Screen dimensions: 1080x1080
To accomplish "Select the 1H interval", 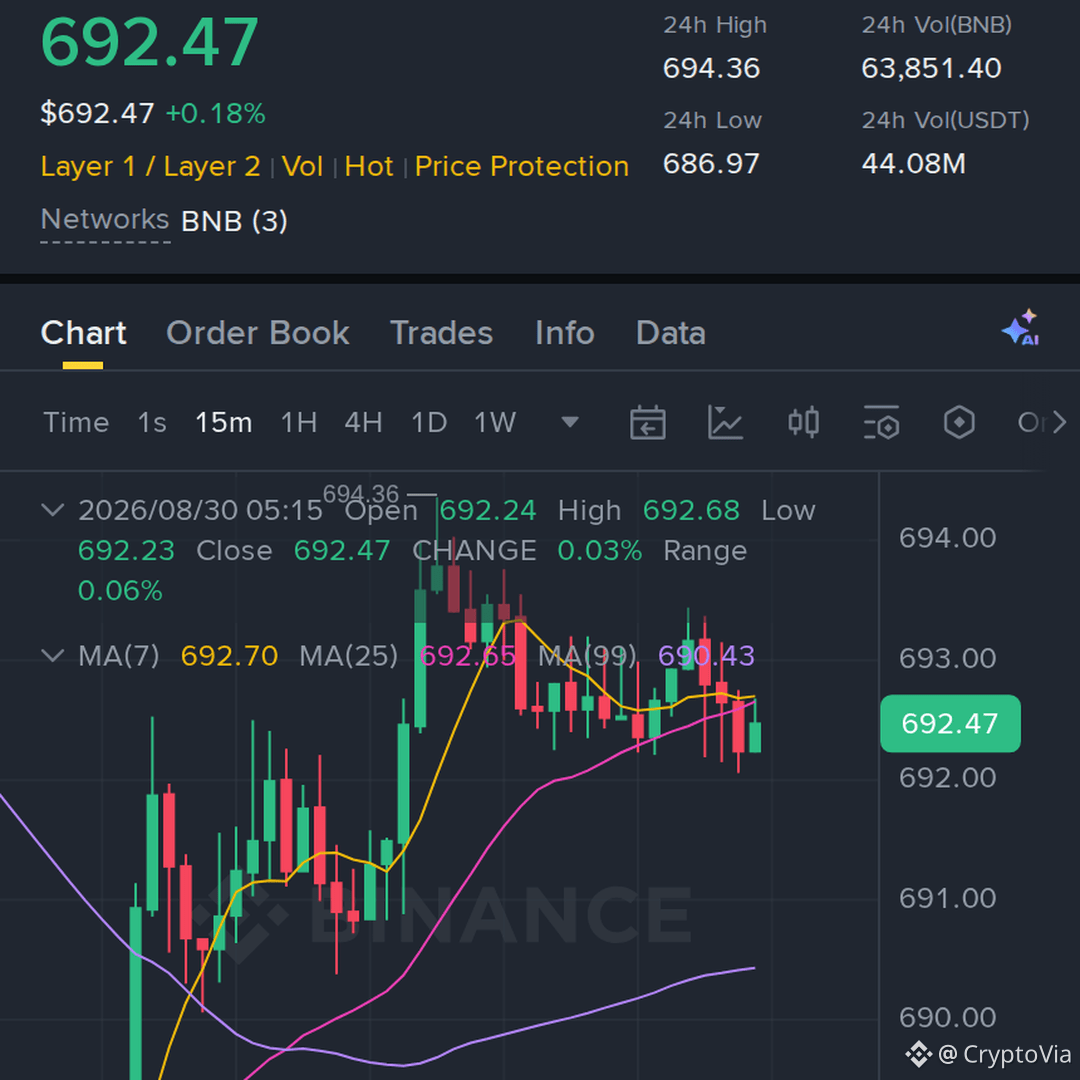I will 299,422.
